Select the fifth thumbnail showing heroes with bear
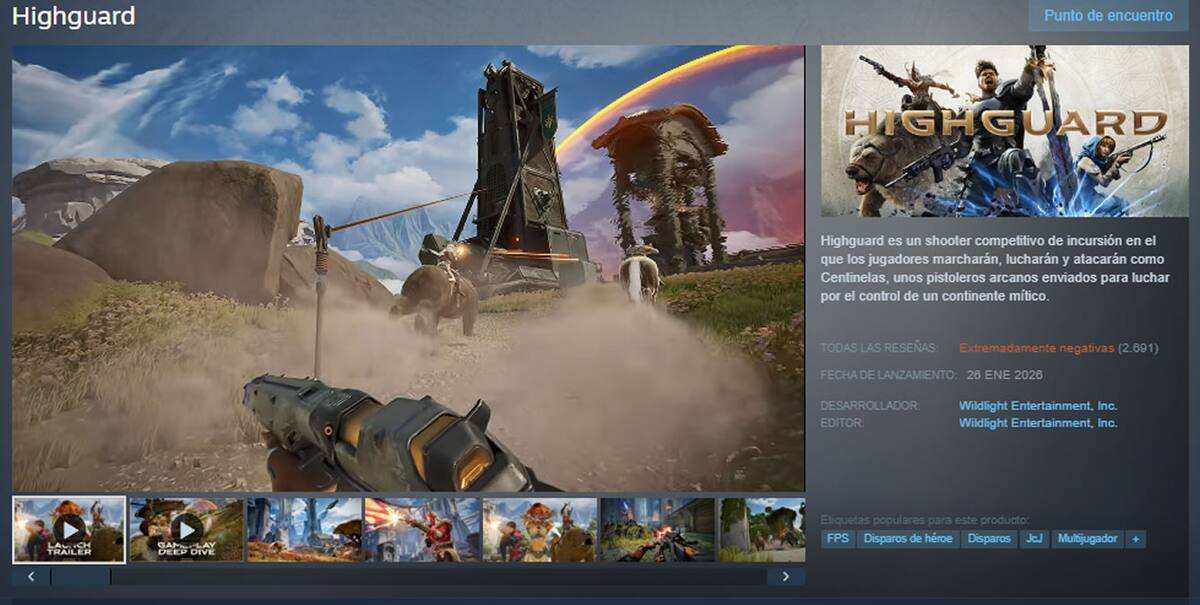Image resolution: width=1200 pixels, height=605 pixels. click(x=539, y=529)
